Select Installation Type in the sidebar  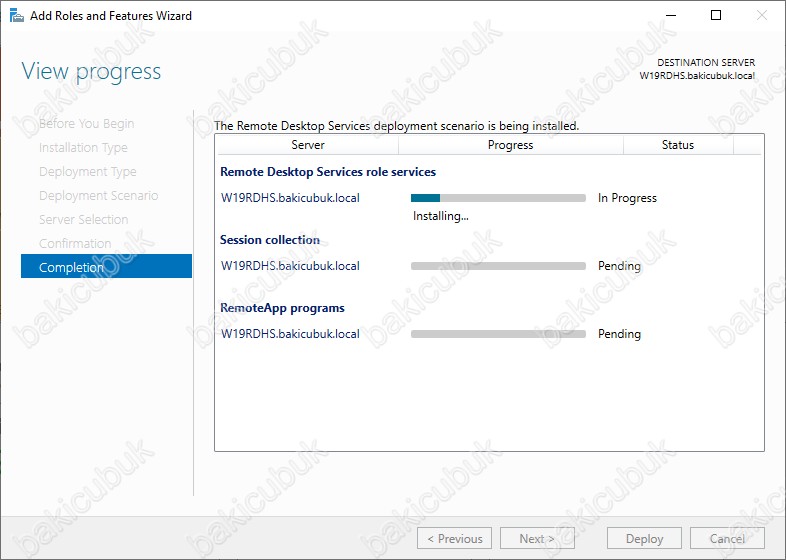[83, 148]
